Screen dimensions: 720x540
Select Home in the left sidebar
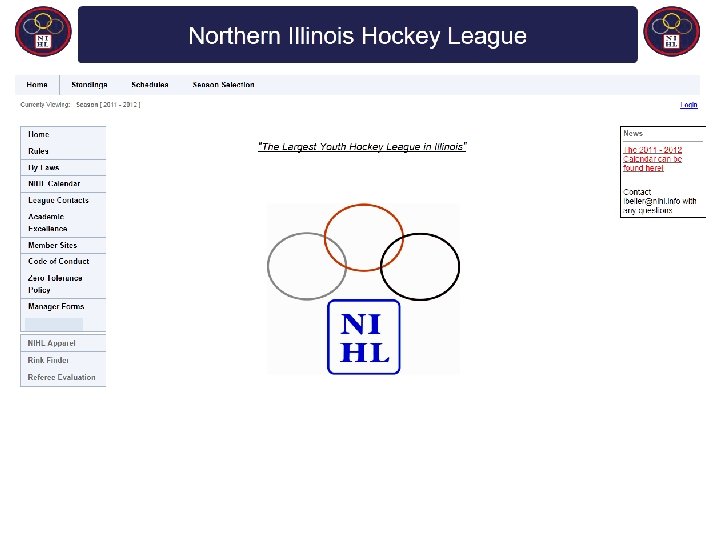click(39, 135)
